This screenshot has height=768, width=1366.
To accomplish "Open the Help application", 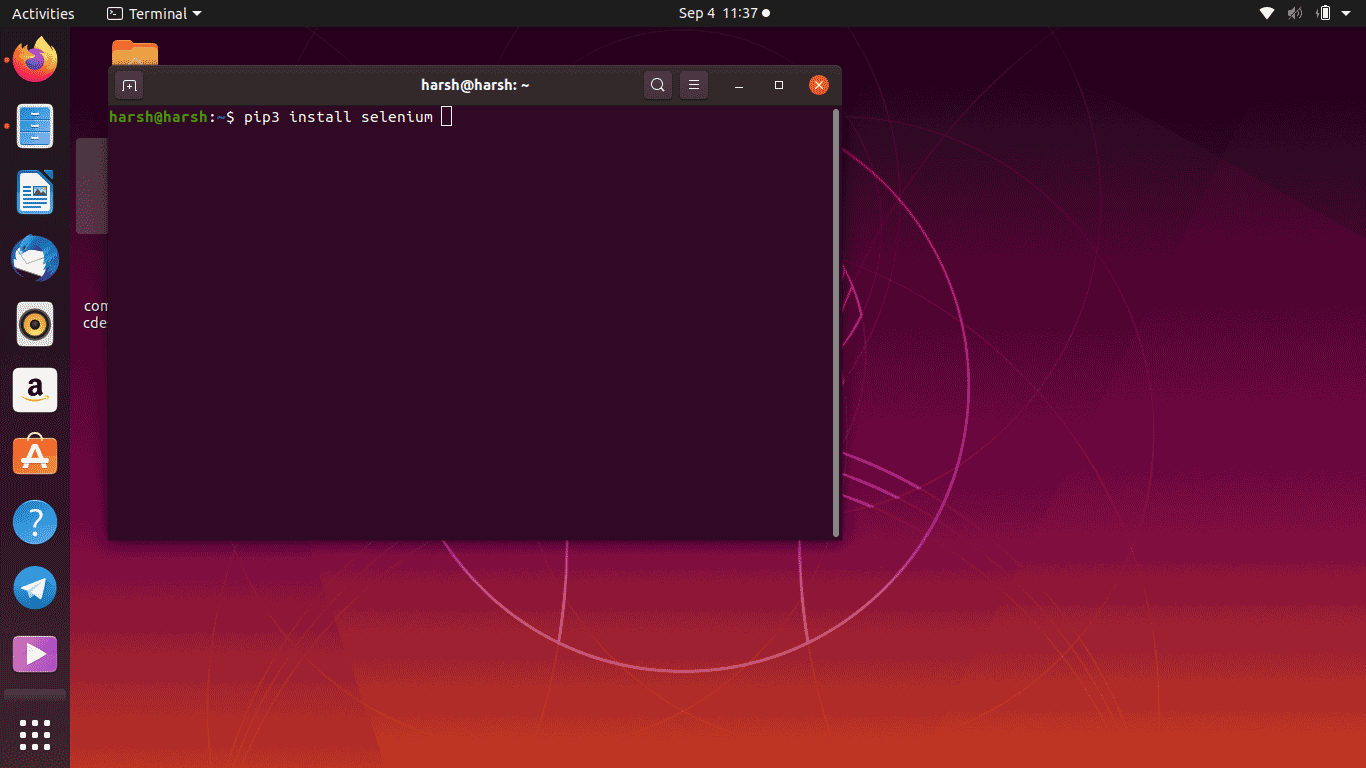I will click(x=35, y=522).
